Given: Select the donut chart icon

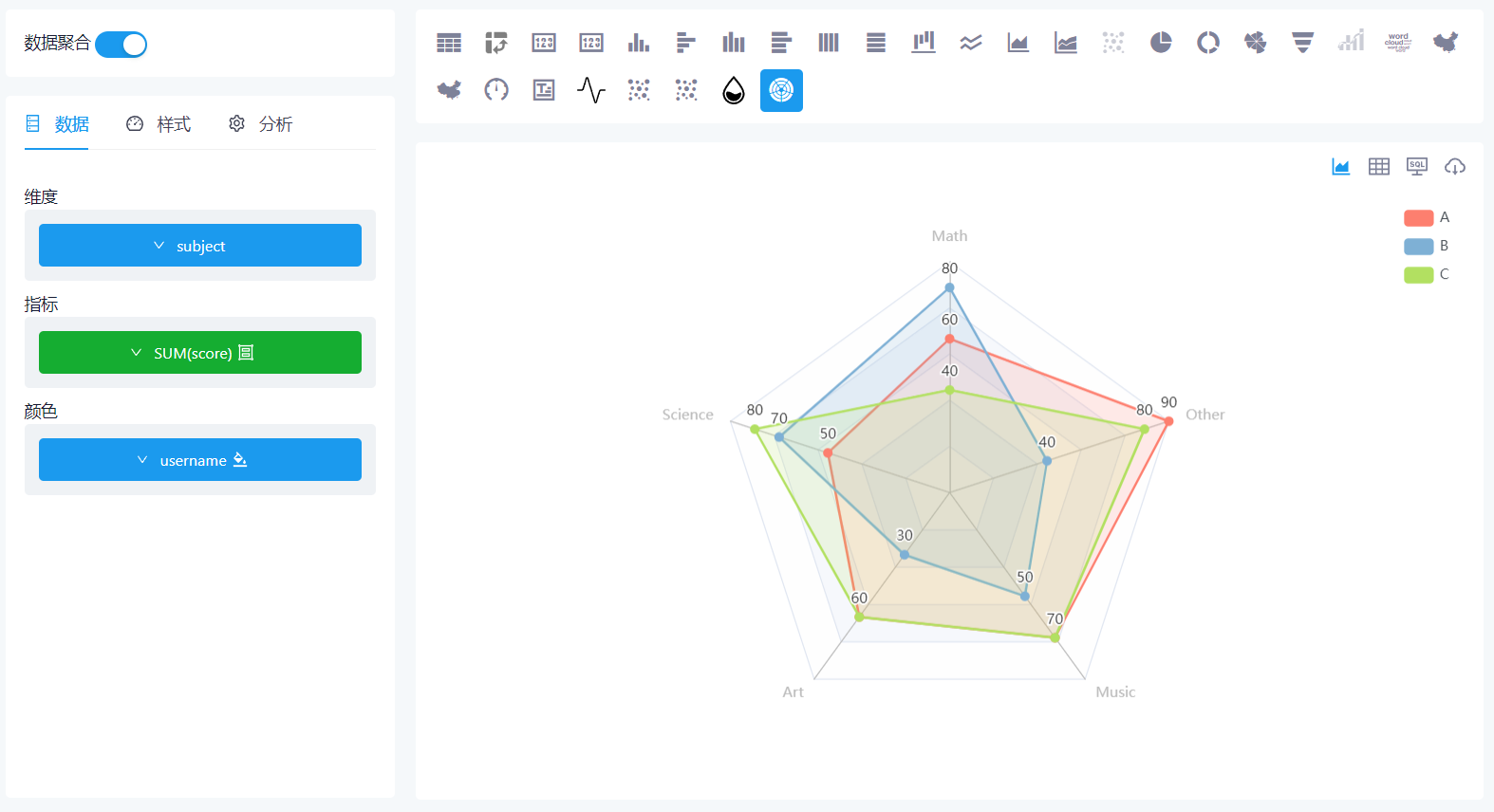Looking at the screenshot, I should [x=1208, y=43].
